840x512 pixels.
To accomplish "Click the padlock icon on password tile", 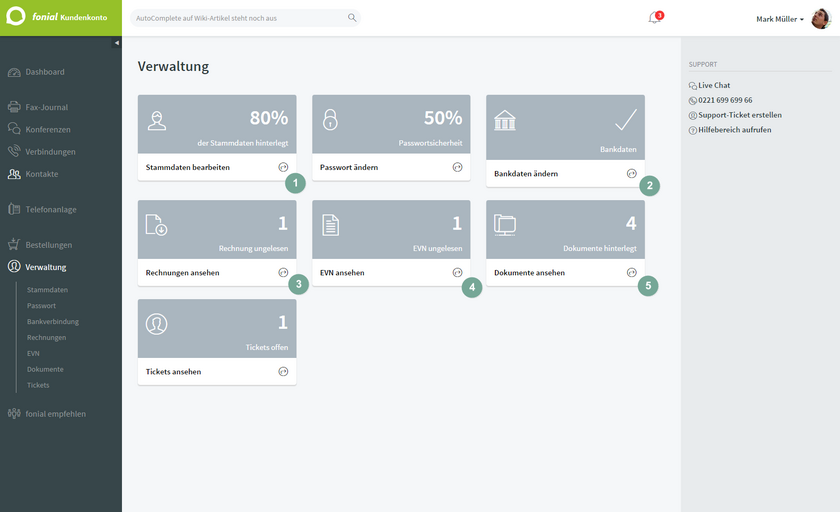I will (331, 119).
